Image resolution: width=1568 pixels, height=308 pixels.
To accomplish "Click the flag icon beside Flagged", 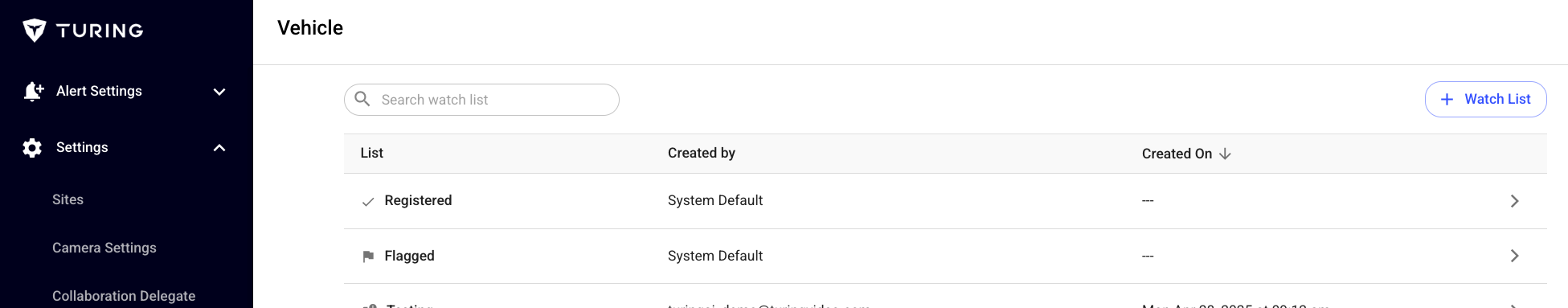I will (x=368, y=257).
